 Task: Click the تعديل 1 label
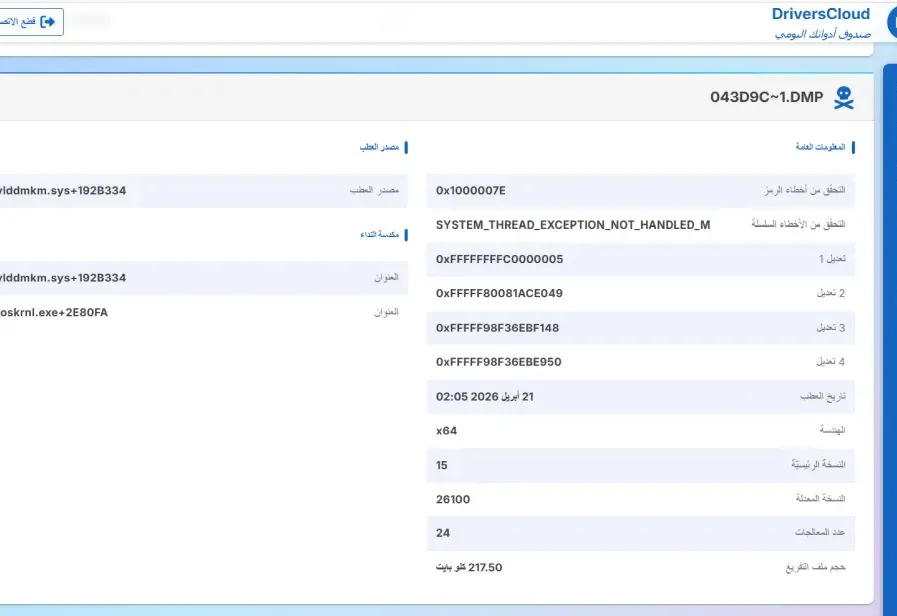(832, 259)
